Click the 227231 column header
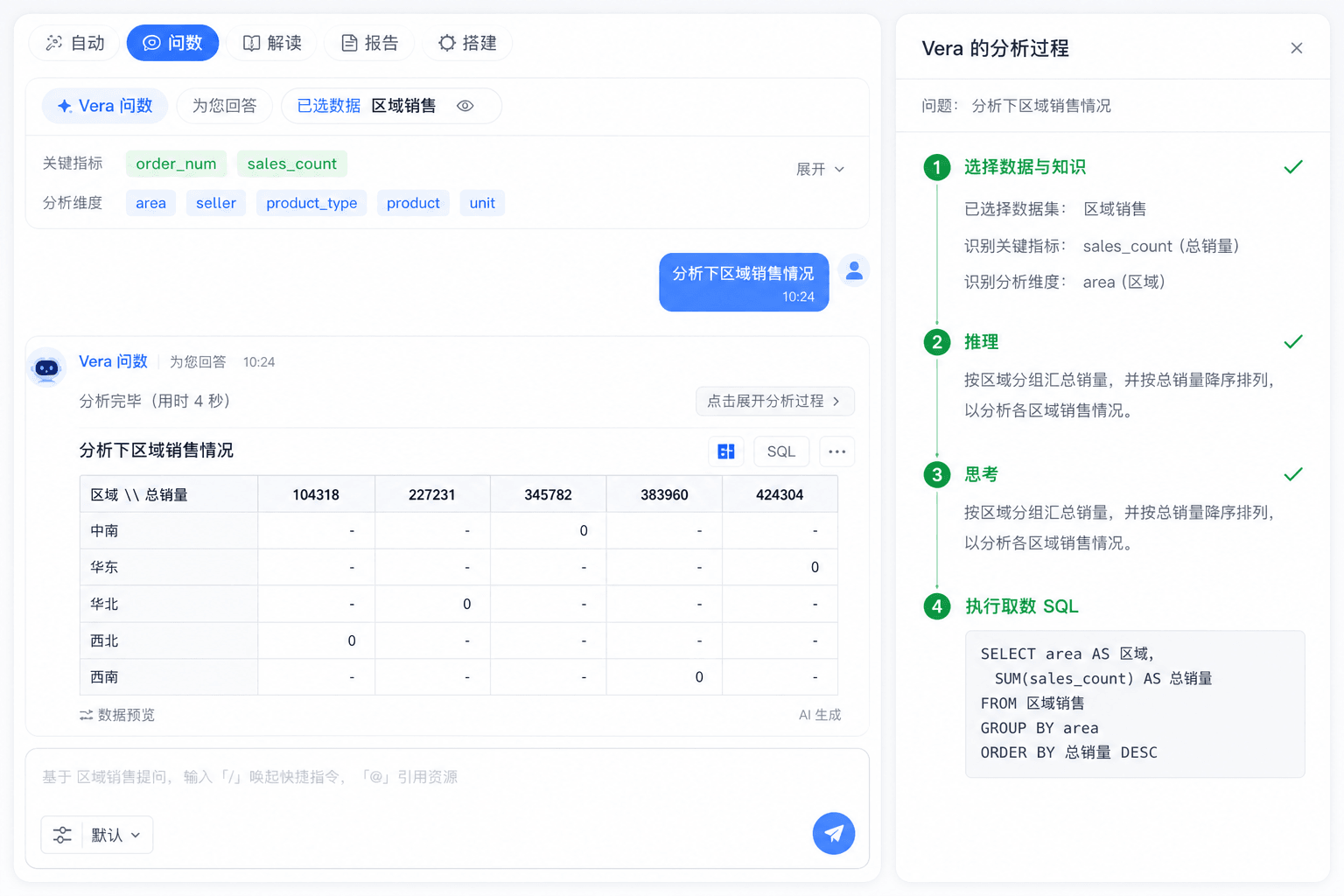Screen dimensions: 1344x896 click(x=432, y=494)
